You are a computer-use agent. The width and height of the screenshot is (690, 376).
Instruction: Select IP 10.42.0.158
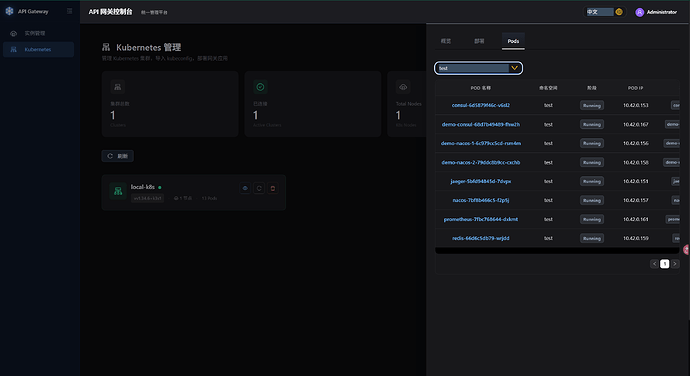tap(635, 162)
